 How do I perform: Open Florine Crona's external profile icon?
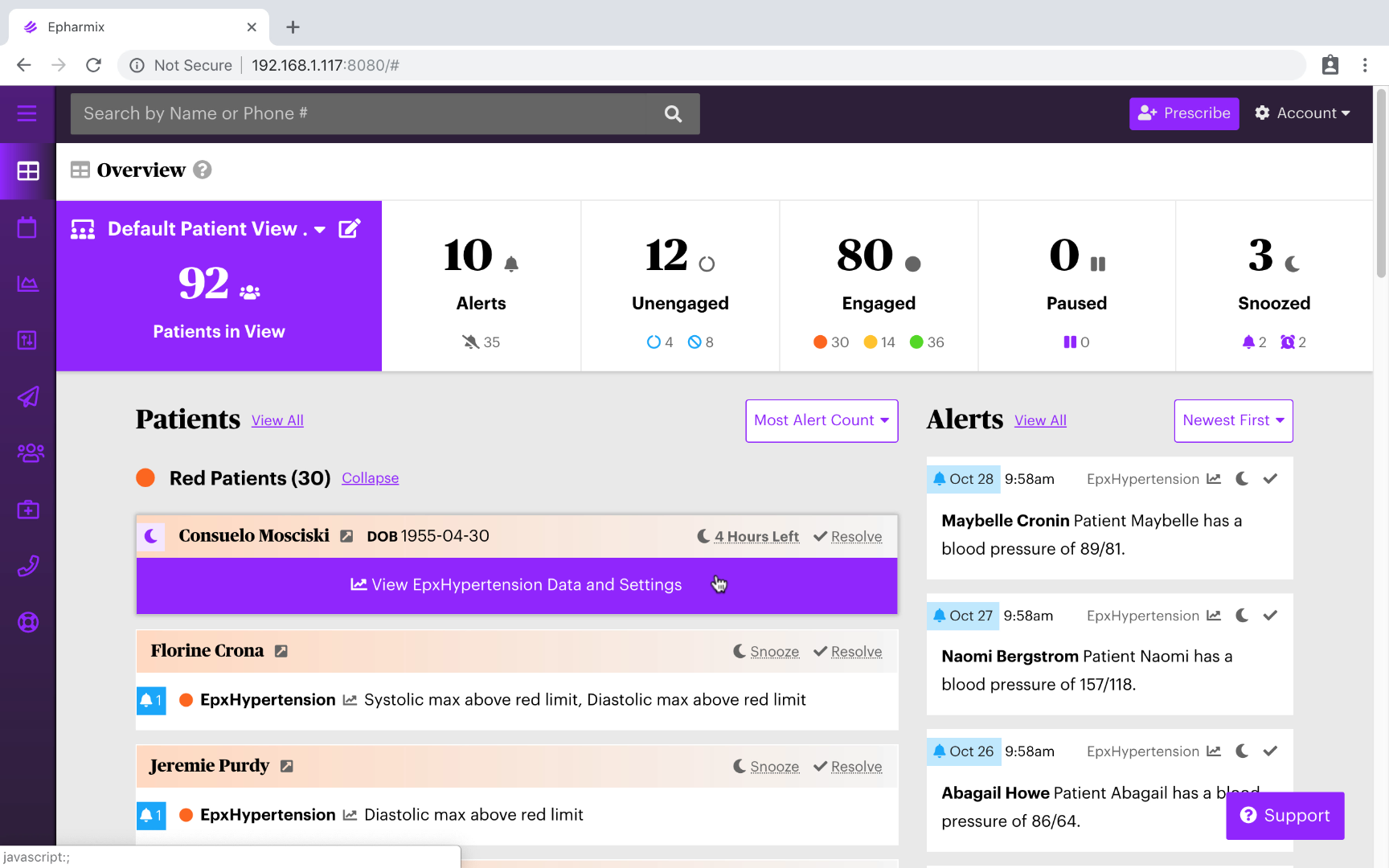pyautogui.click(x=281, y=651)
